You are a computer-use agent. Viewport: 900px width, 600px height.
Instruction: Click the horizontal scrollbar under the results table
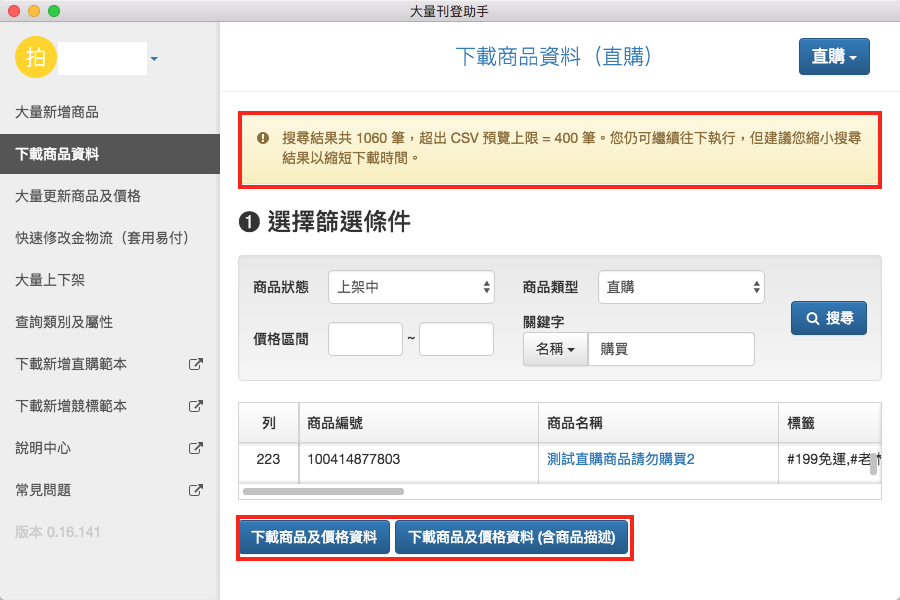point(324,492)
